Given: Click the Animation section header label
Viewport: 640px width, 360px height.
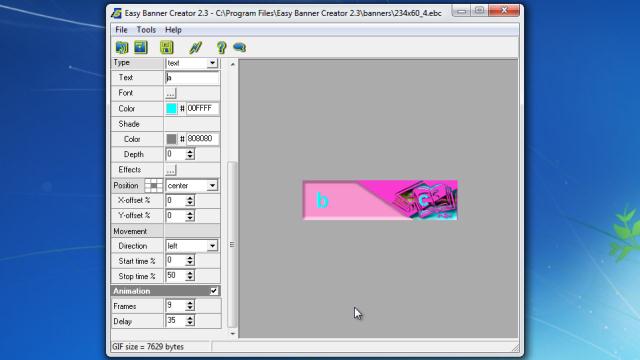Looking at the screenshot, I should pyautogui.click(x=131, y=291).
